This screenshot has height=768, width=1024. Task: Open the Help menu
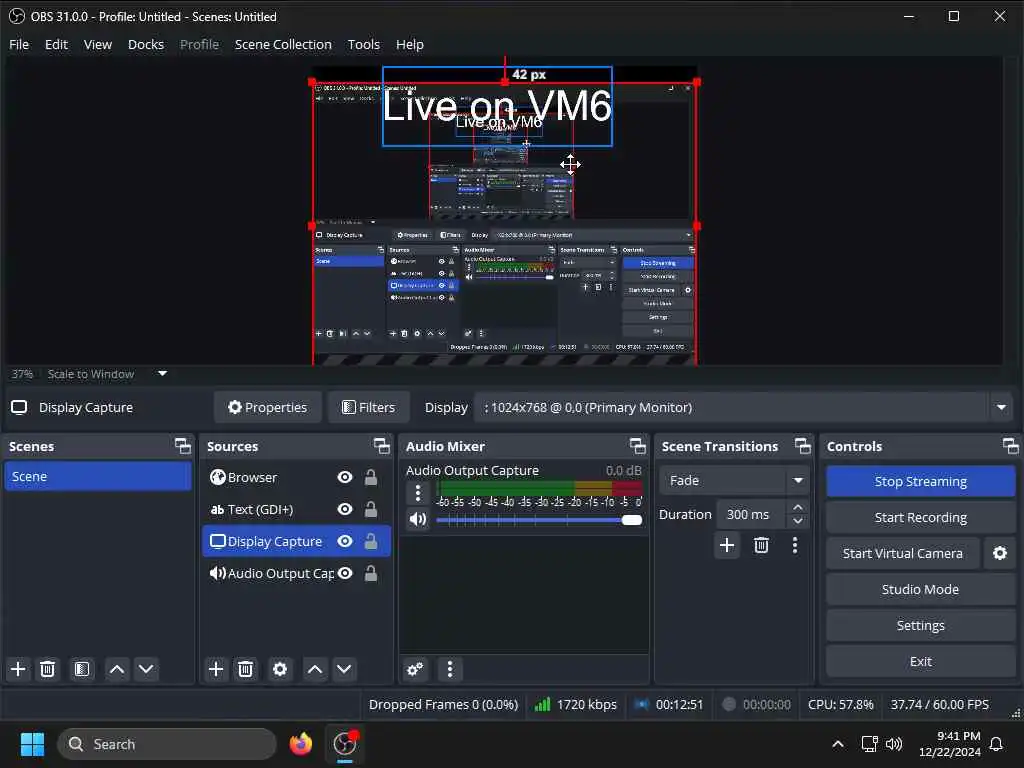click(x=409, y=44)
